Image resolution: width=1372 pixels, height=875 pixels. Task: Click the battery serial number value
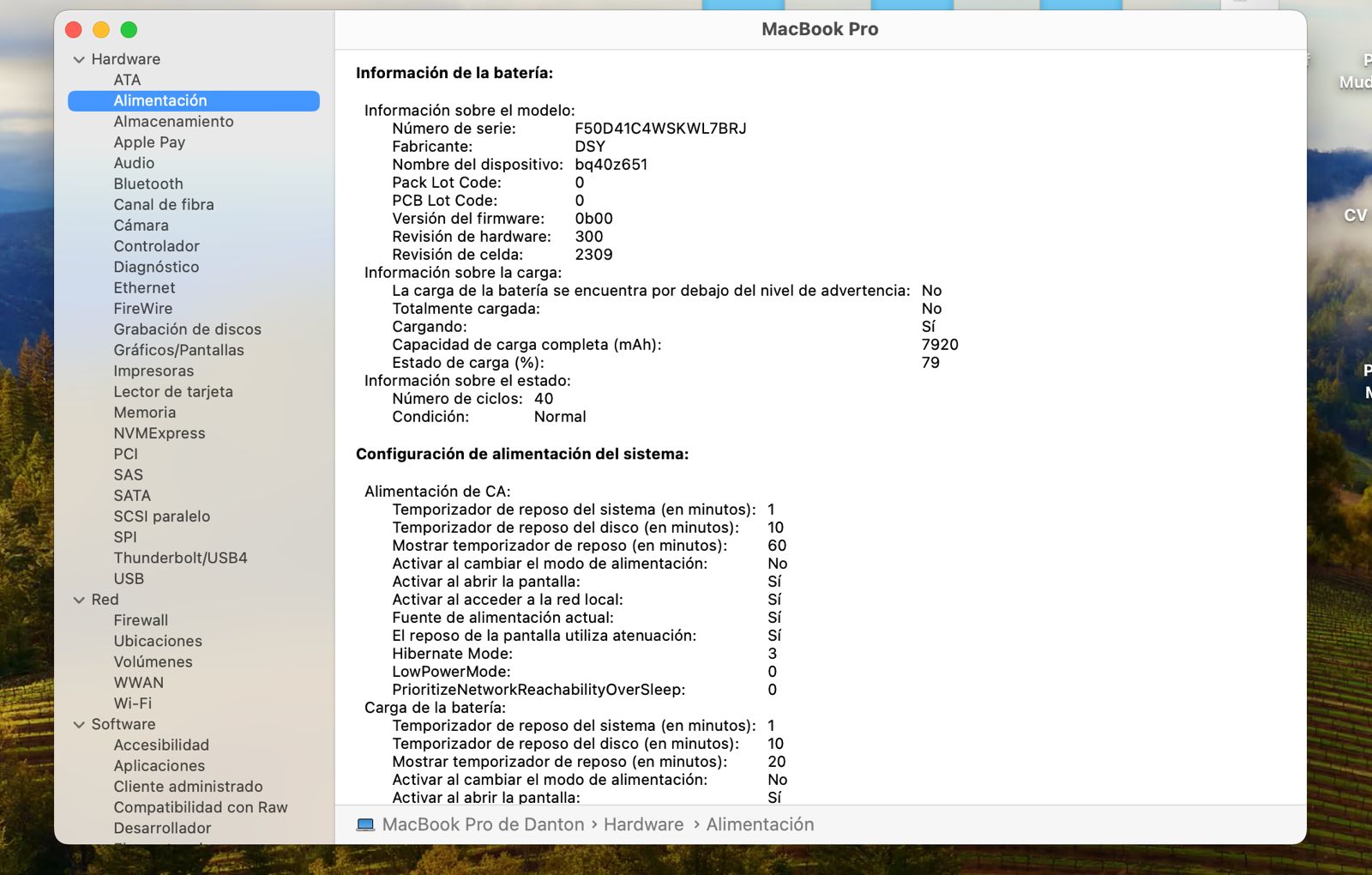tap(660, 129)
